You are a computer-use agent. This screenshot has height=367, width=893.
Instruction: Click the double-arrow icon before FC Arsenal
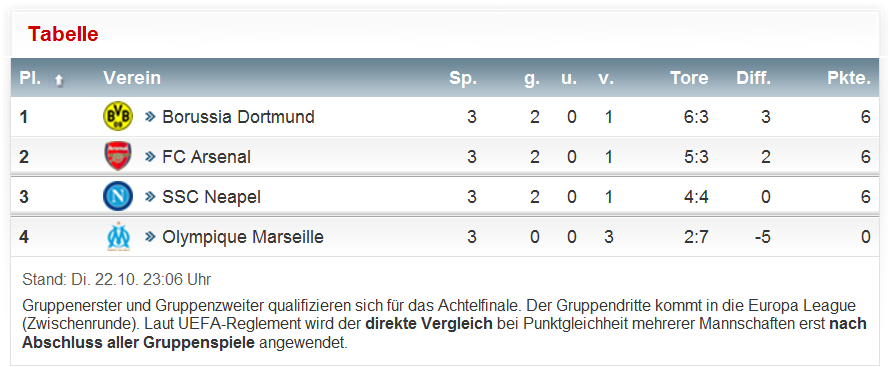click(150, 157)
